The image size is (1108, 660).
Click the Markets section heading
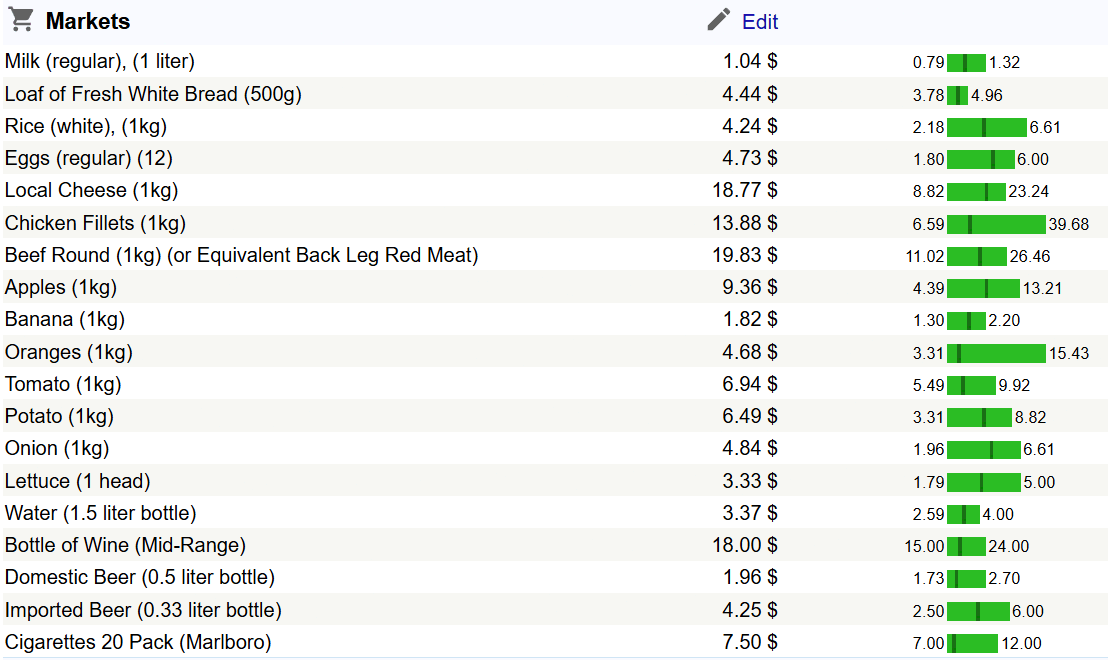[x=88, y=22]
